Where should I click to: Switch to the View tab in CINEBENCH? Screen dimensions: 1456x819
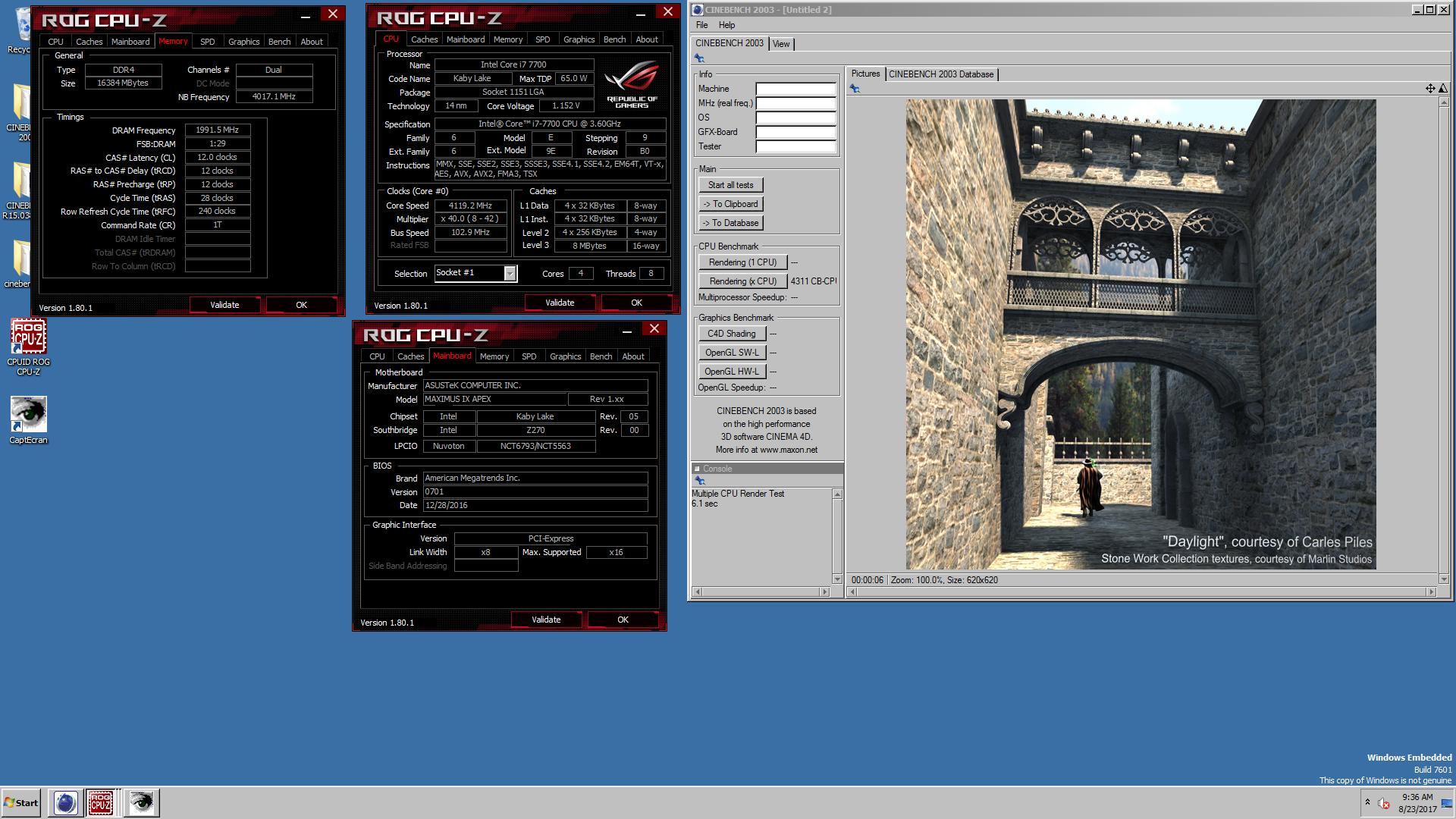781,44
